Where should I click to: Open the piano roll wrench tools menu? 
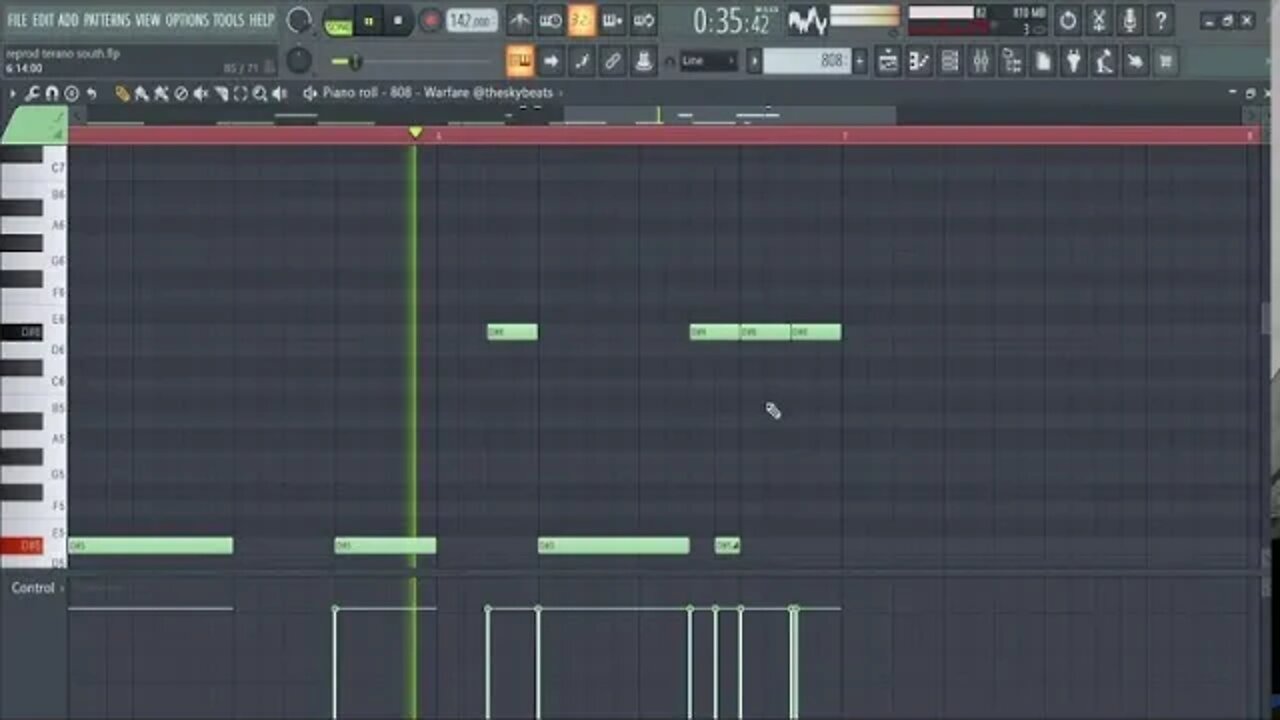click(32, 93)
